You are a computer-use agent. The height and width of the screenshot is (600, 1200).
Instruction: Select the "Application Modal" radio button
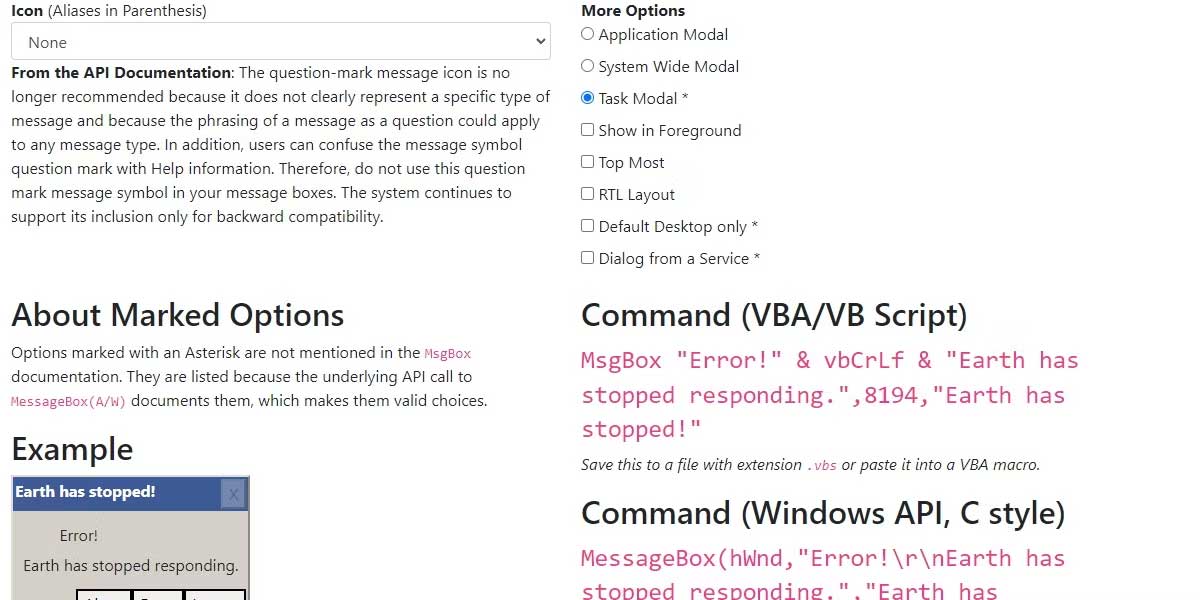click(588, 34)
